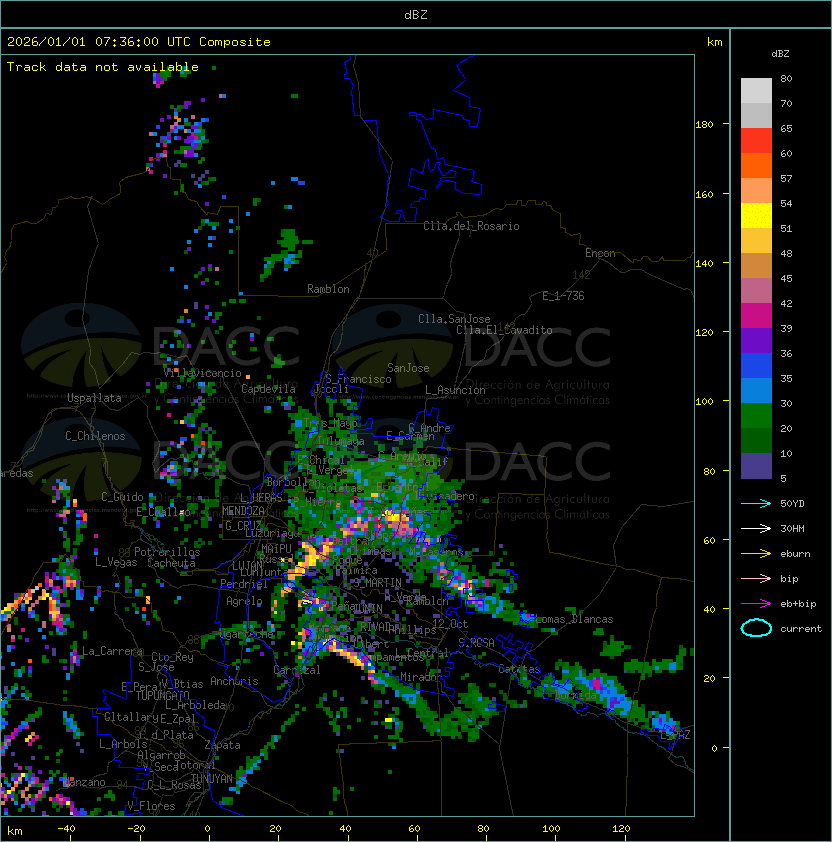832x842 pixels.
Task: Click the 'C_Chilenos' map label
Action: pos(95,436)
